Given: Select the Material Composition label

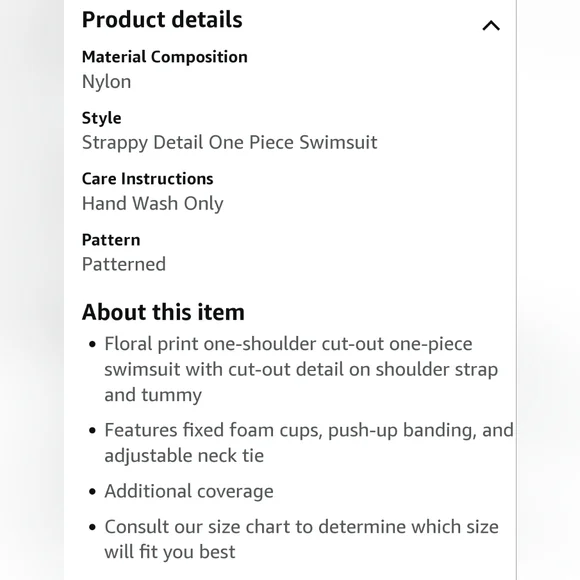Looking at the screenshot, I should click(165, 57).
